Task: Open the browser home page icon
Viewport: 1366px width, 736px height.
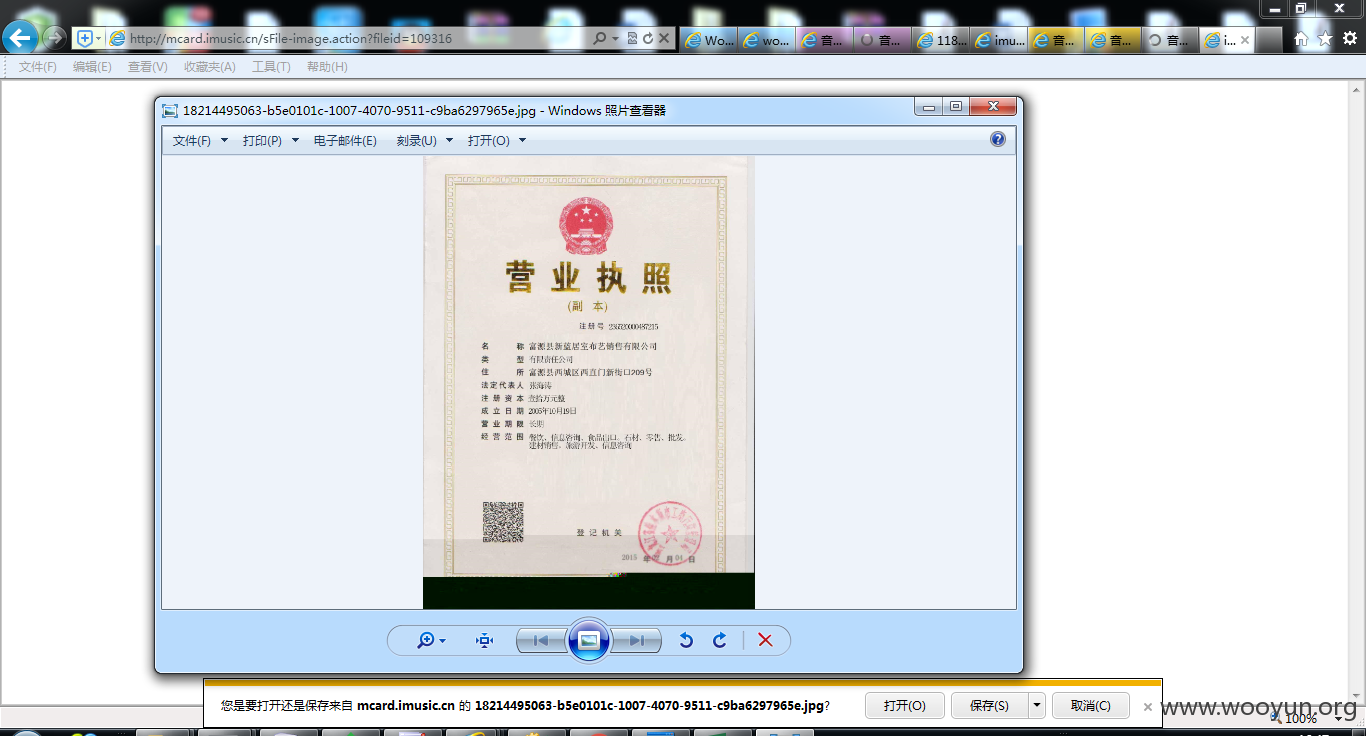Action: [1301, 39]
